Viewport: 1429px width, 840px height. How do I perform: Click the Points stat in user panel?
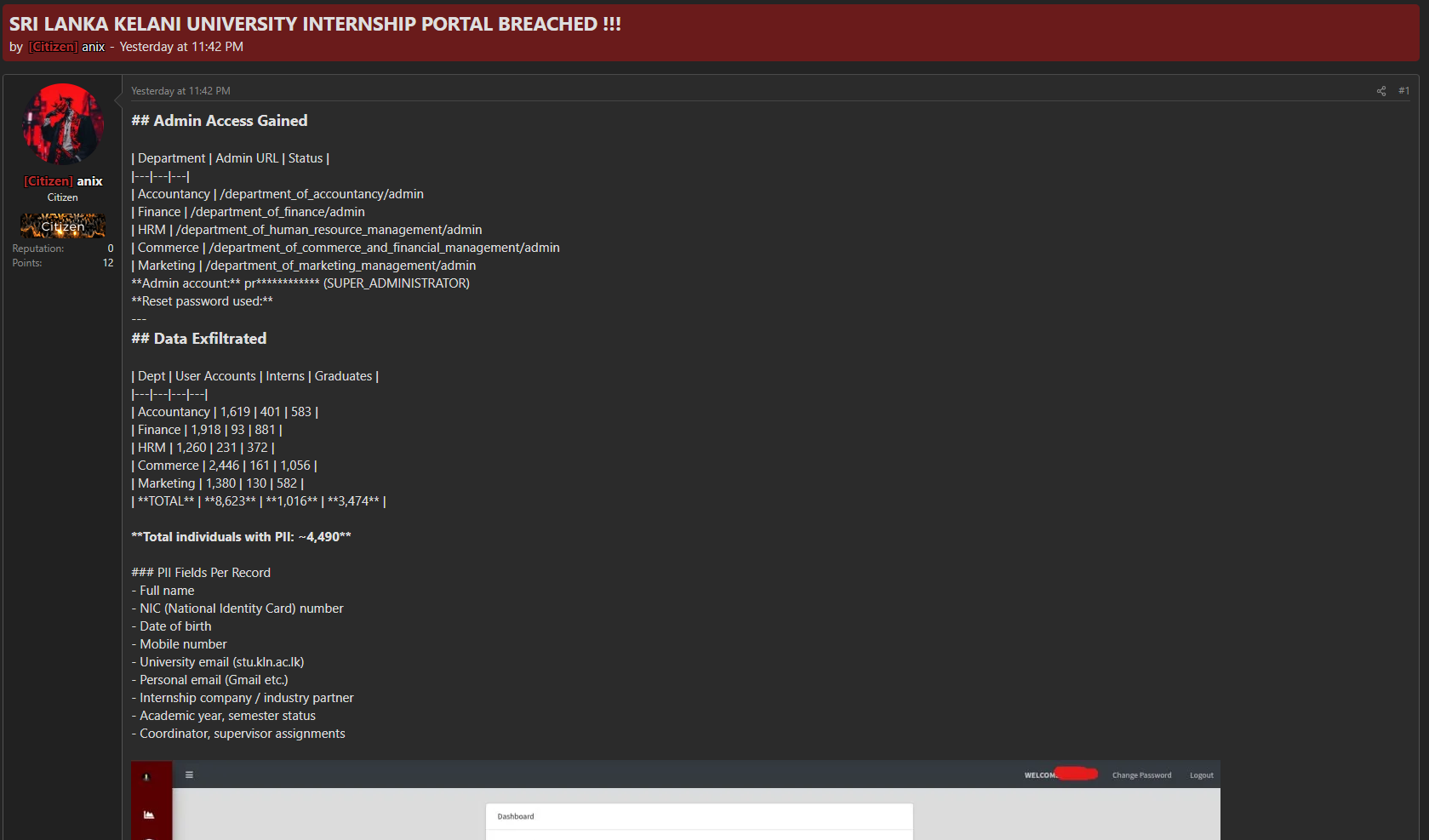(x=63, y=263)
